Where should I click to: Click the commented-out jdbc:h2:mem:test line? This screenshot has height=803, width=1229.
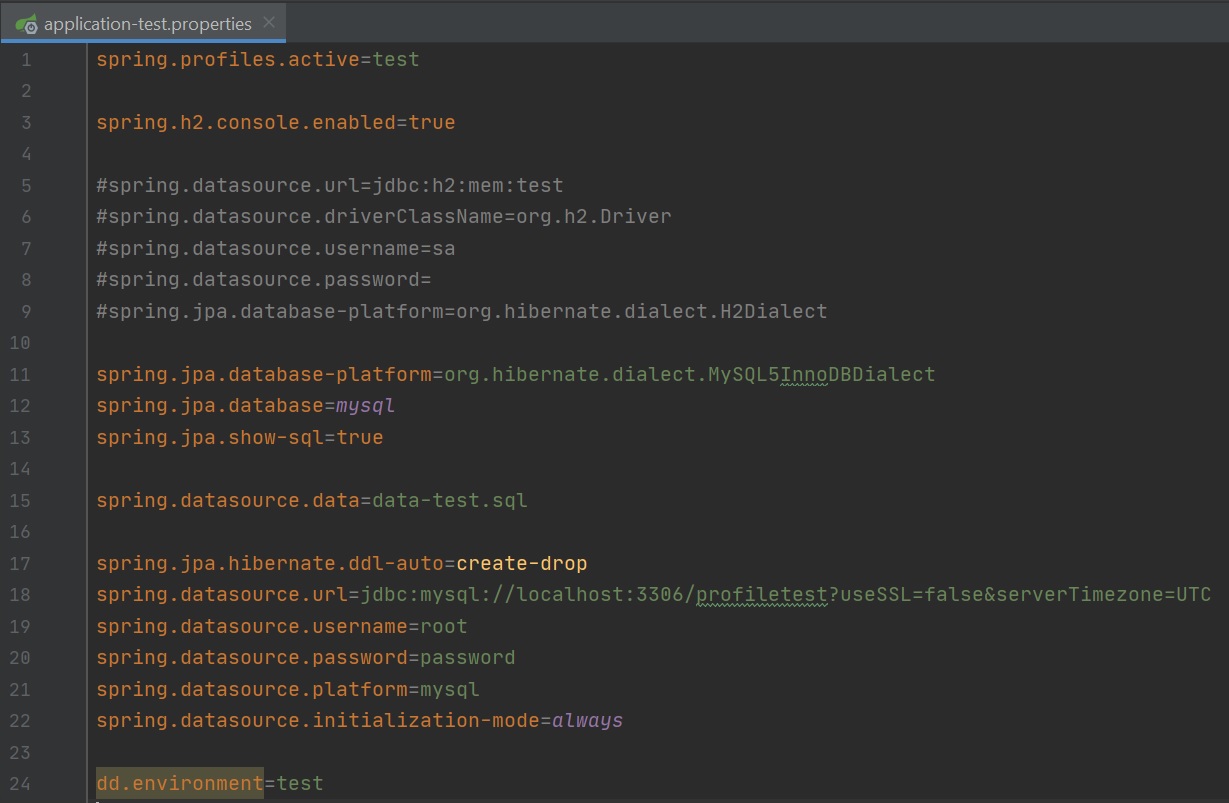coord(330,186)
